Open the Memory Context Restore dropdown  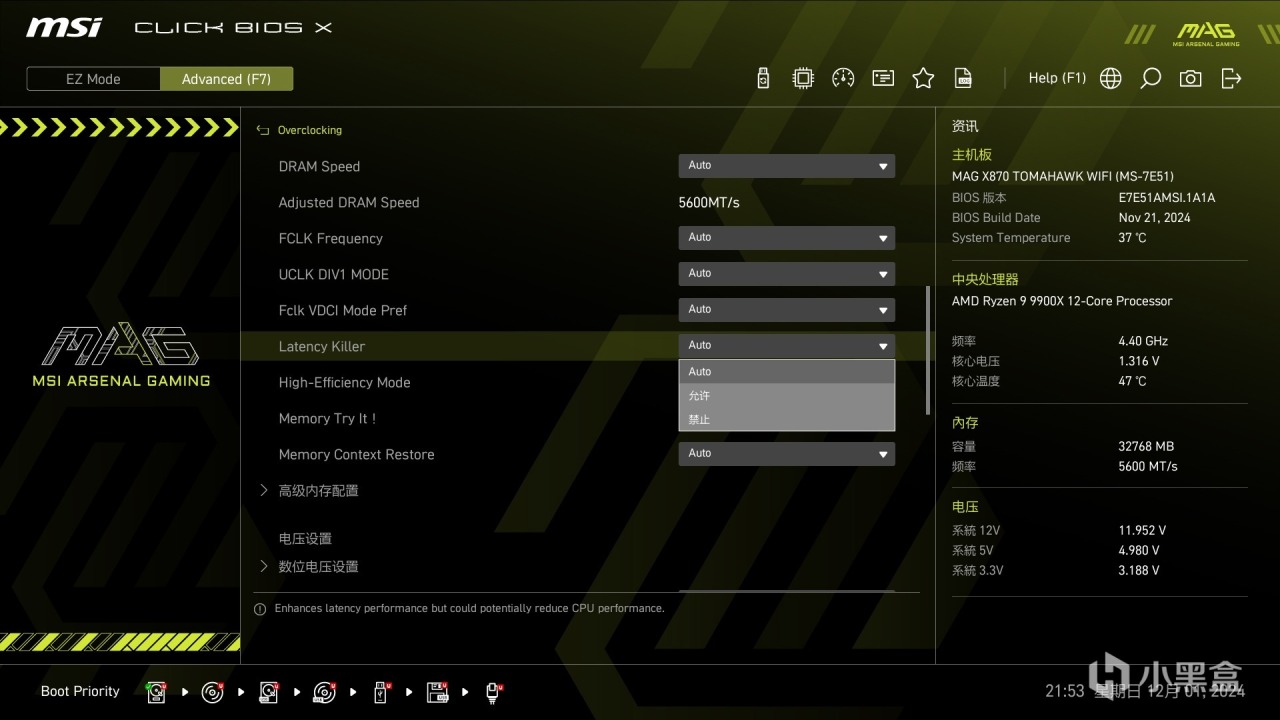coord(786,454)
